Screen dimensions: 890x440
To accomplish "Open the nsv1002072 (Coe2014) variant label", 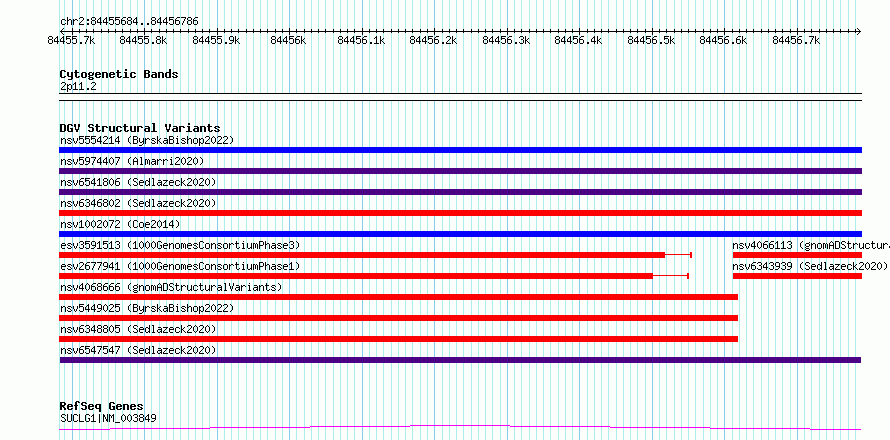I will point(120,224).
